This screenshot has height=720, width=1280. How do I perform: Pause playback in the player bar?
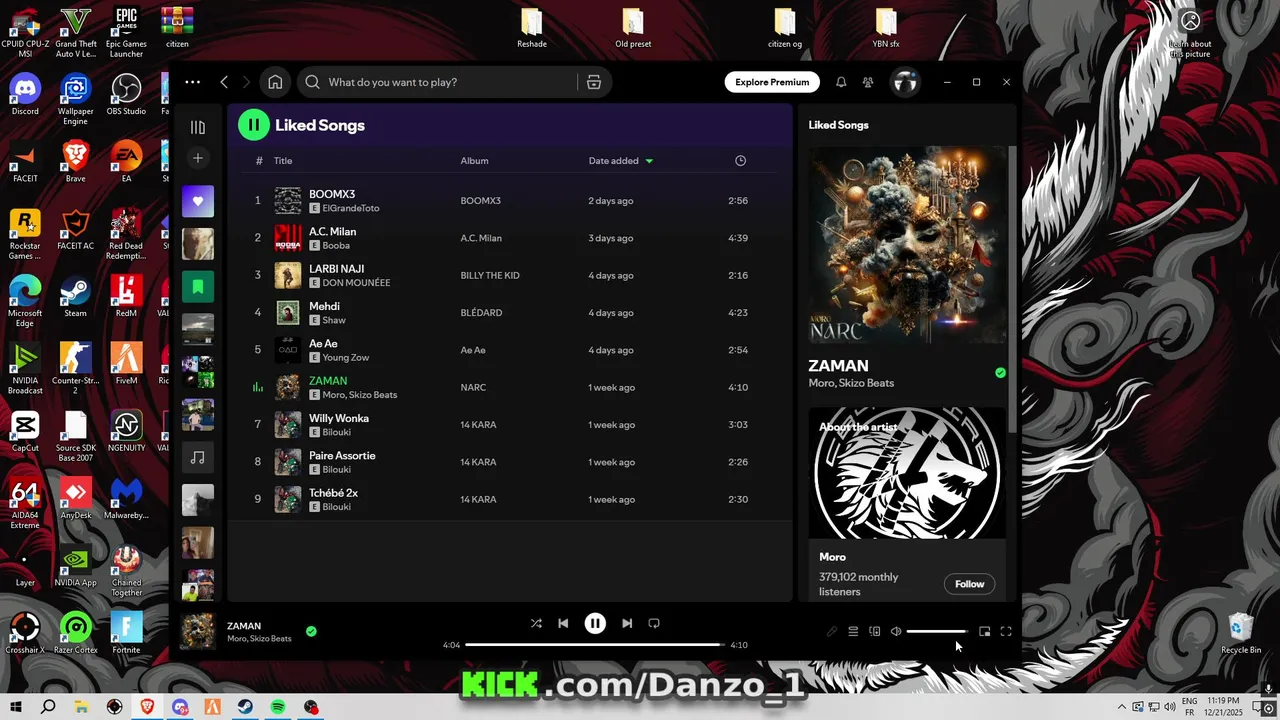595,623
